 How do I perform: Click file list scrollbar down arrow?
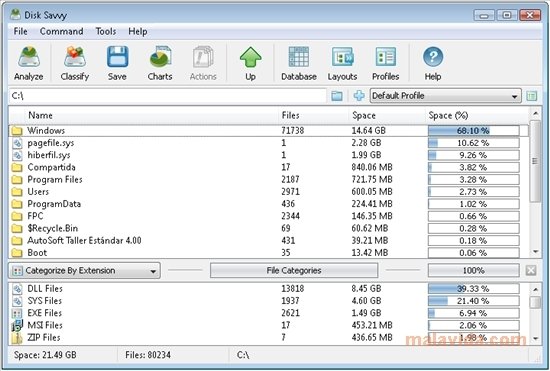click(x=535, y=252)
